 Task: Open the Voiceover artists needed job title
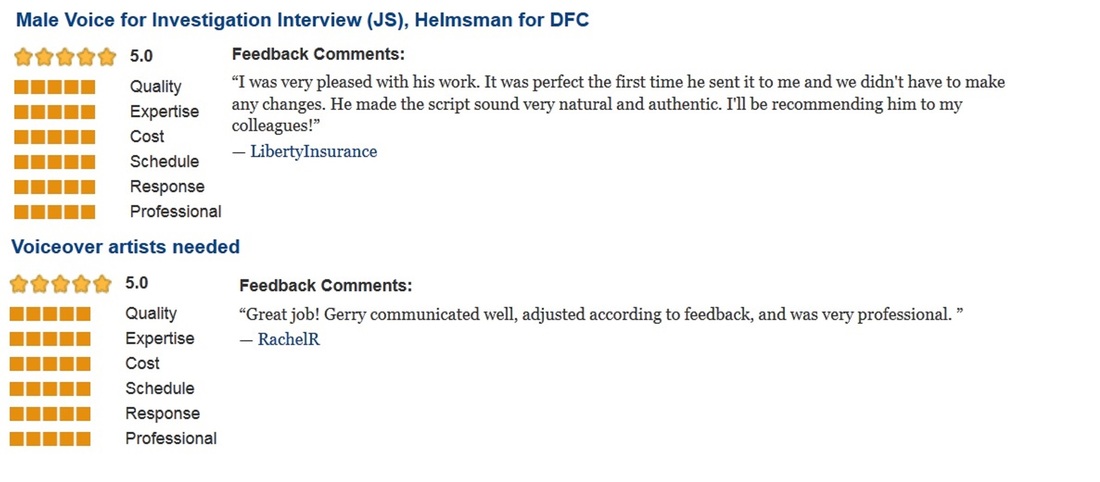(126, 246)
